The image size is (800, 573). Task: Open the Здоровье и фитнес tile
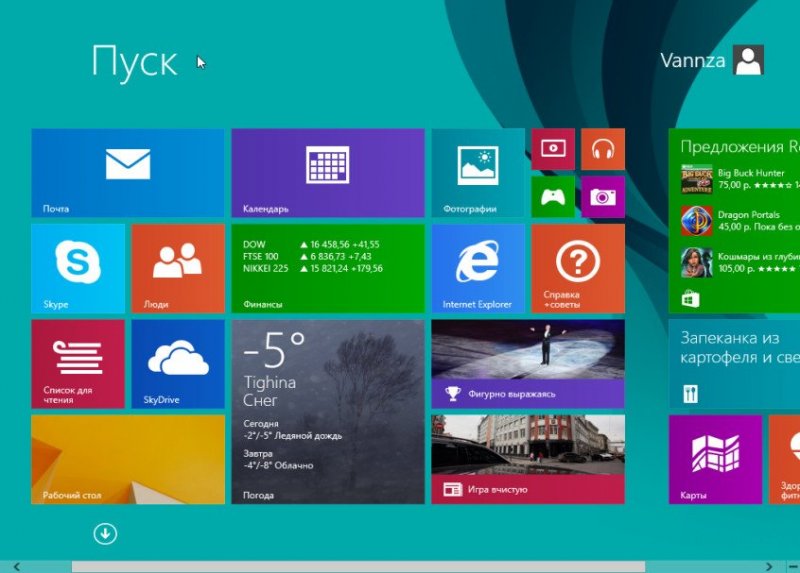pos(784,459)
